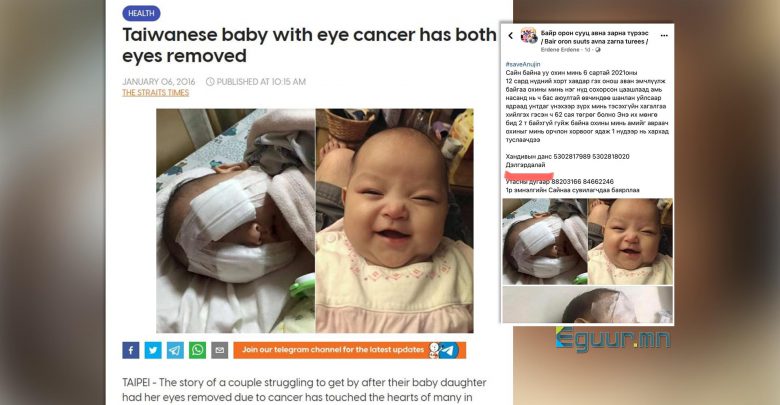Screen dimensions: 780x405
Task: Click the Facebook group avatar picture
Action: pos(529,36)
